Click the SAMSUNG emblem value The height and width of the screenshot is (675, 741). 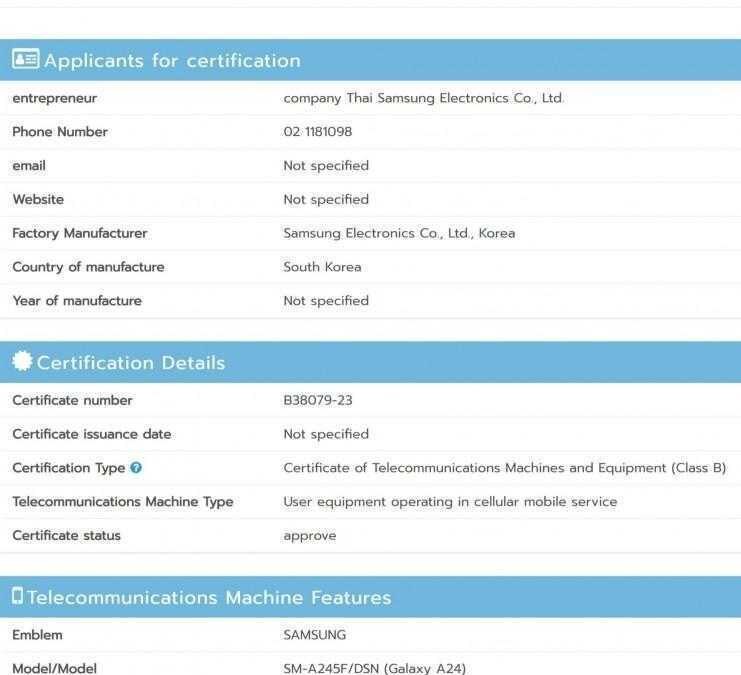[314, 635]
